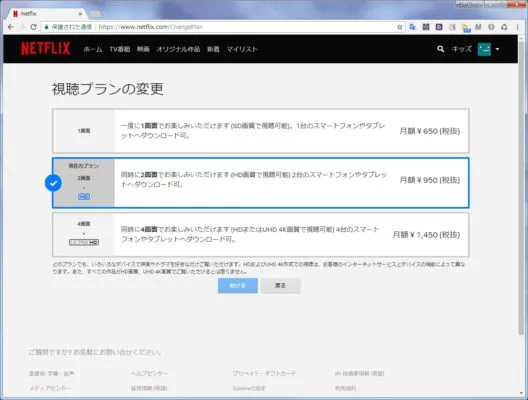Click the scrollbar down arrow at bottom right
The width and height of the screenshot is (528, 400).
(521, 394)
